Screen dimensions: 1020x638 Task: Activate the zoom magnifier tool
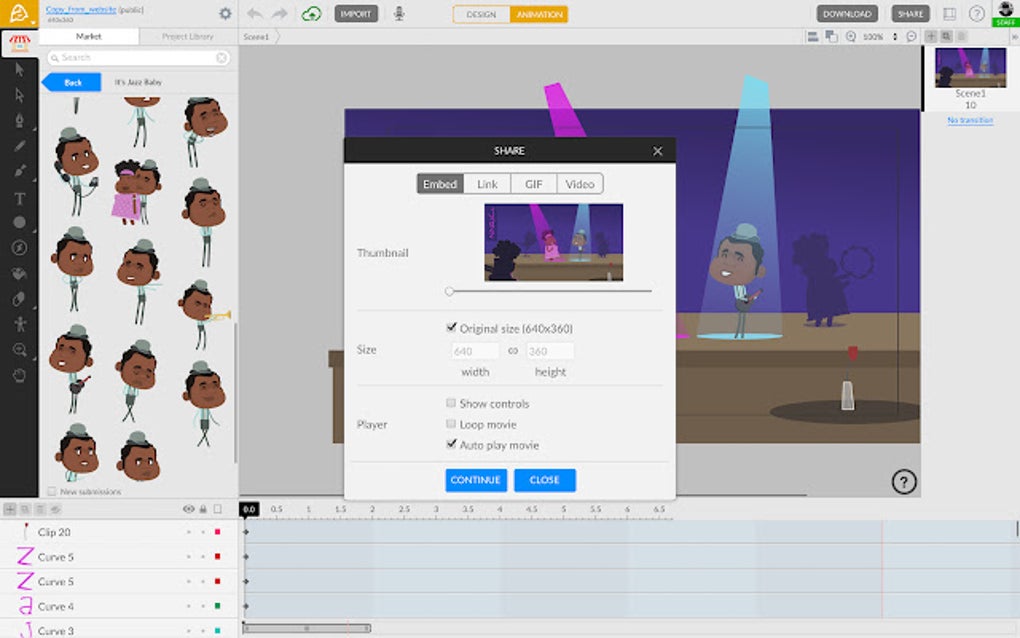point(20,351)
